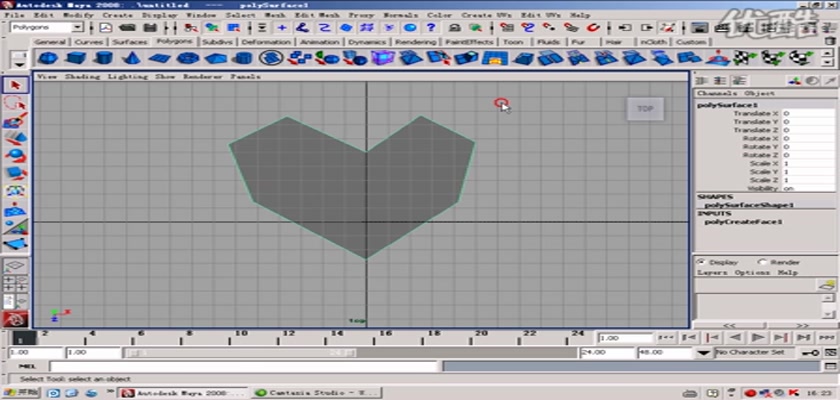The height and width of the screenshot is (400, 840).
Task: Toggle select by component type mode
Action: tap(234, 27)
